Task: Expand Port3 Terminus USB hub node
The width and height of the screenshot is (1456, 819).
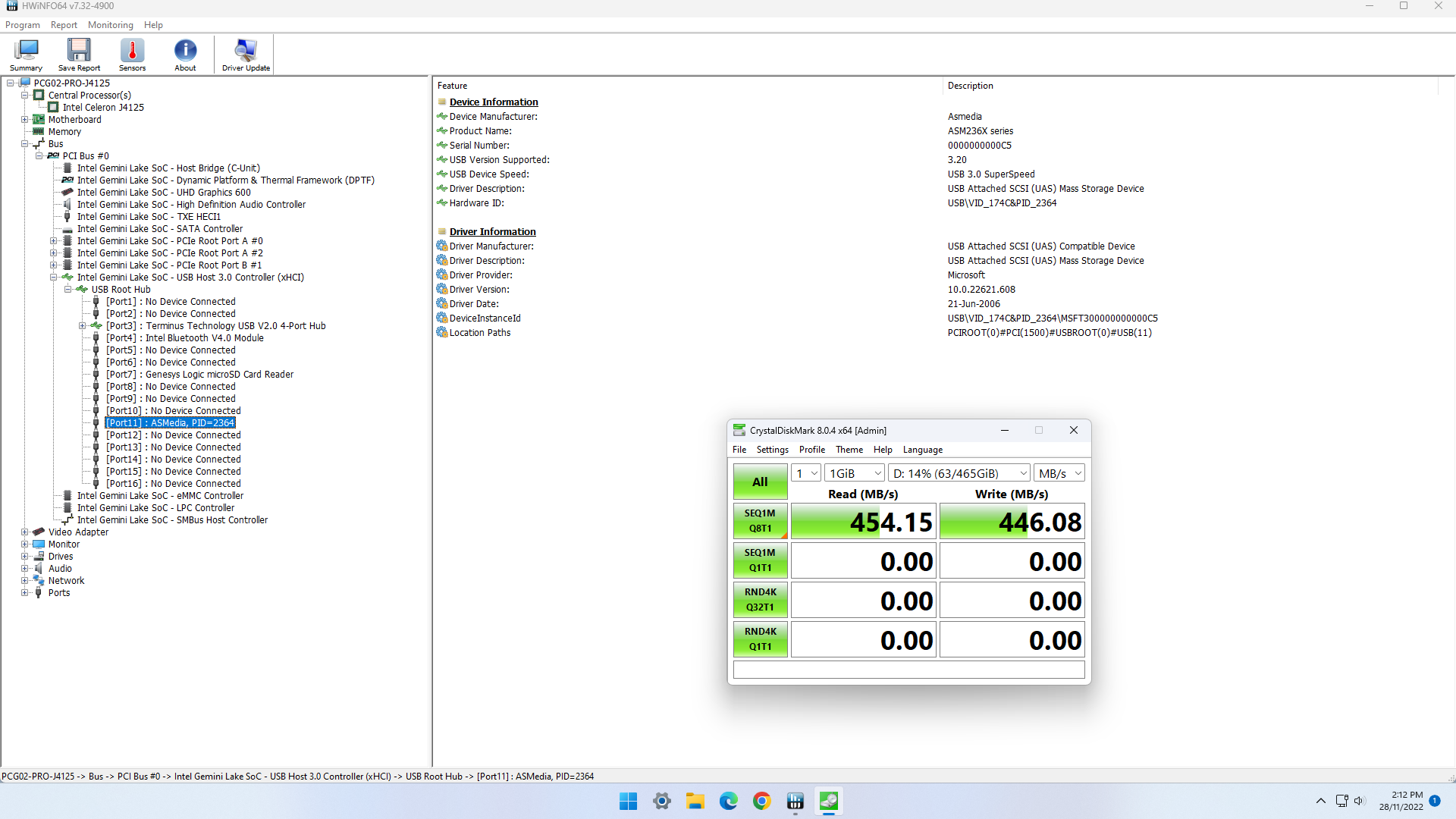Action: pyautogui.click(x=82, y=325)
